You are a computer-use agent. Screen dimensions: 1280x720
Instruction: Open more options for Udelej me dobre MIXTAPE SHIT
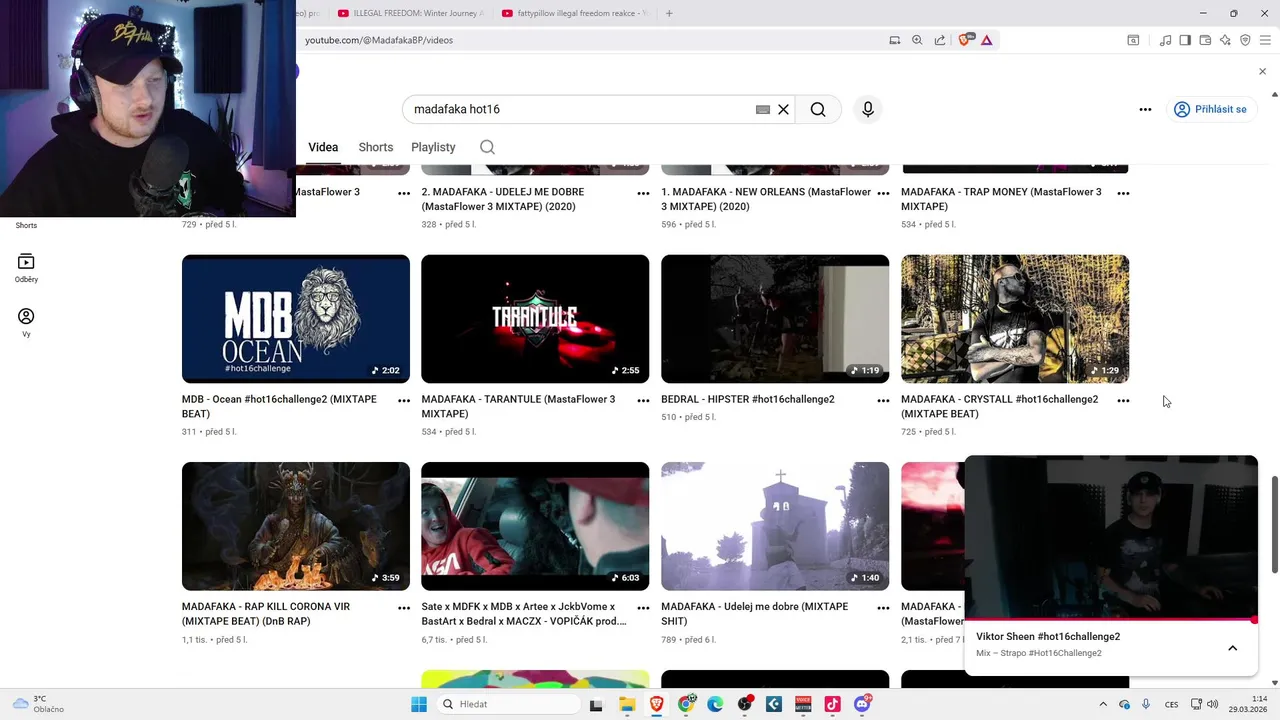[883, 608]
